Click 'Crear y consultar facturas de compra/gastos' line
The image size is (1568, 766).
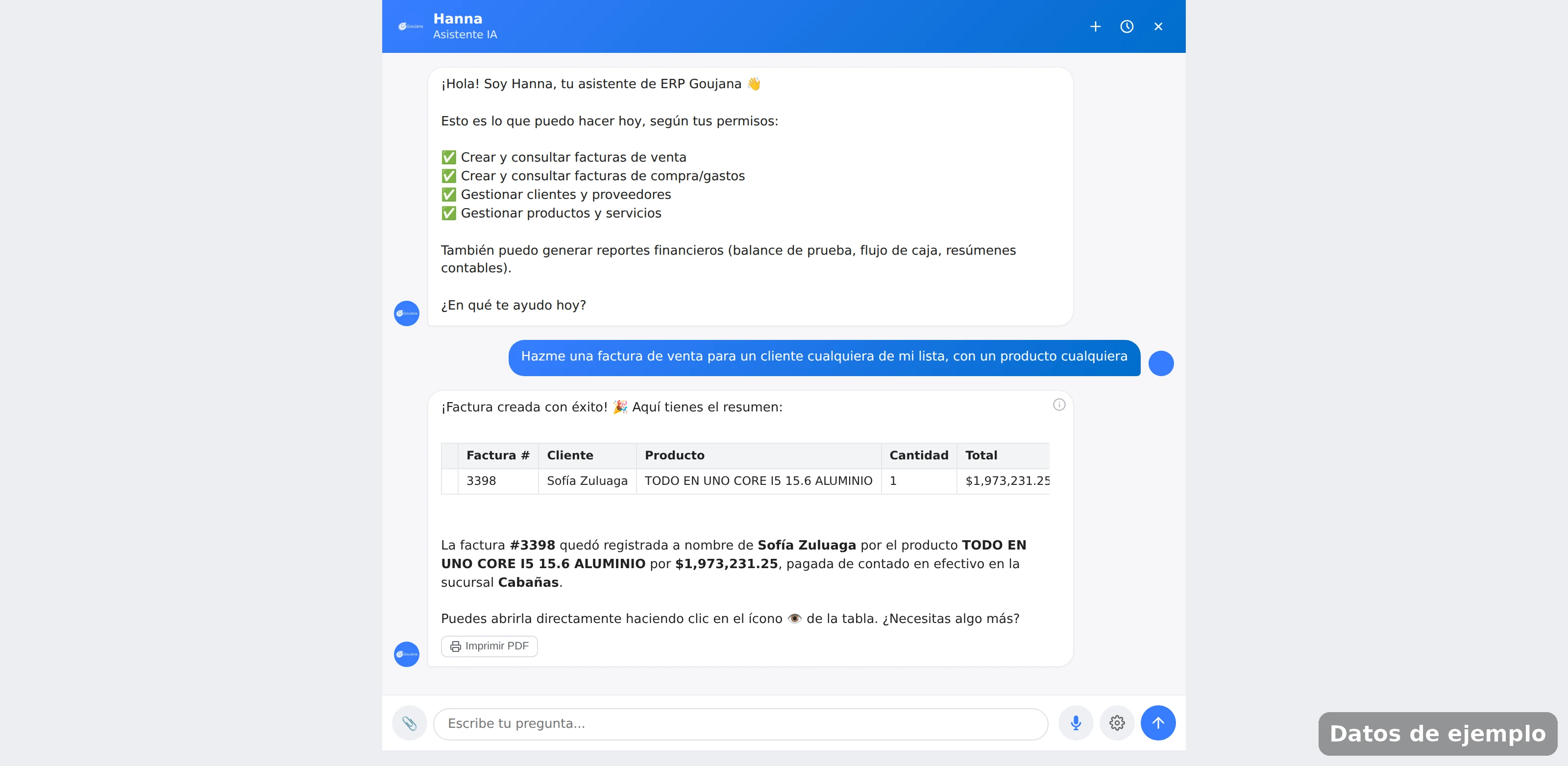(603, 176)
